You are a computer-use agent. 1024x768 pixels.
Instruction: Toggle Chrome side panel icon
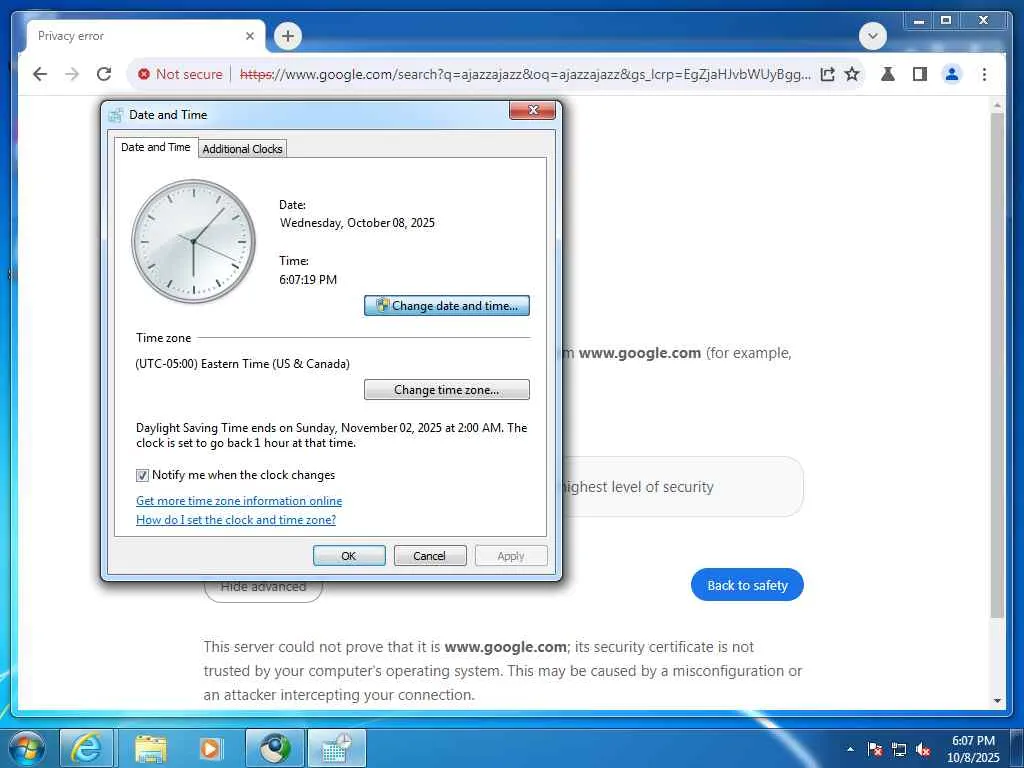[x=920, y=74]
